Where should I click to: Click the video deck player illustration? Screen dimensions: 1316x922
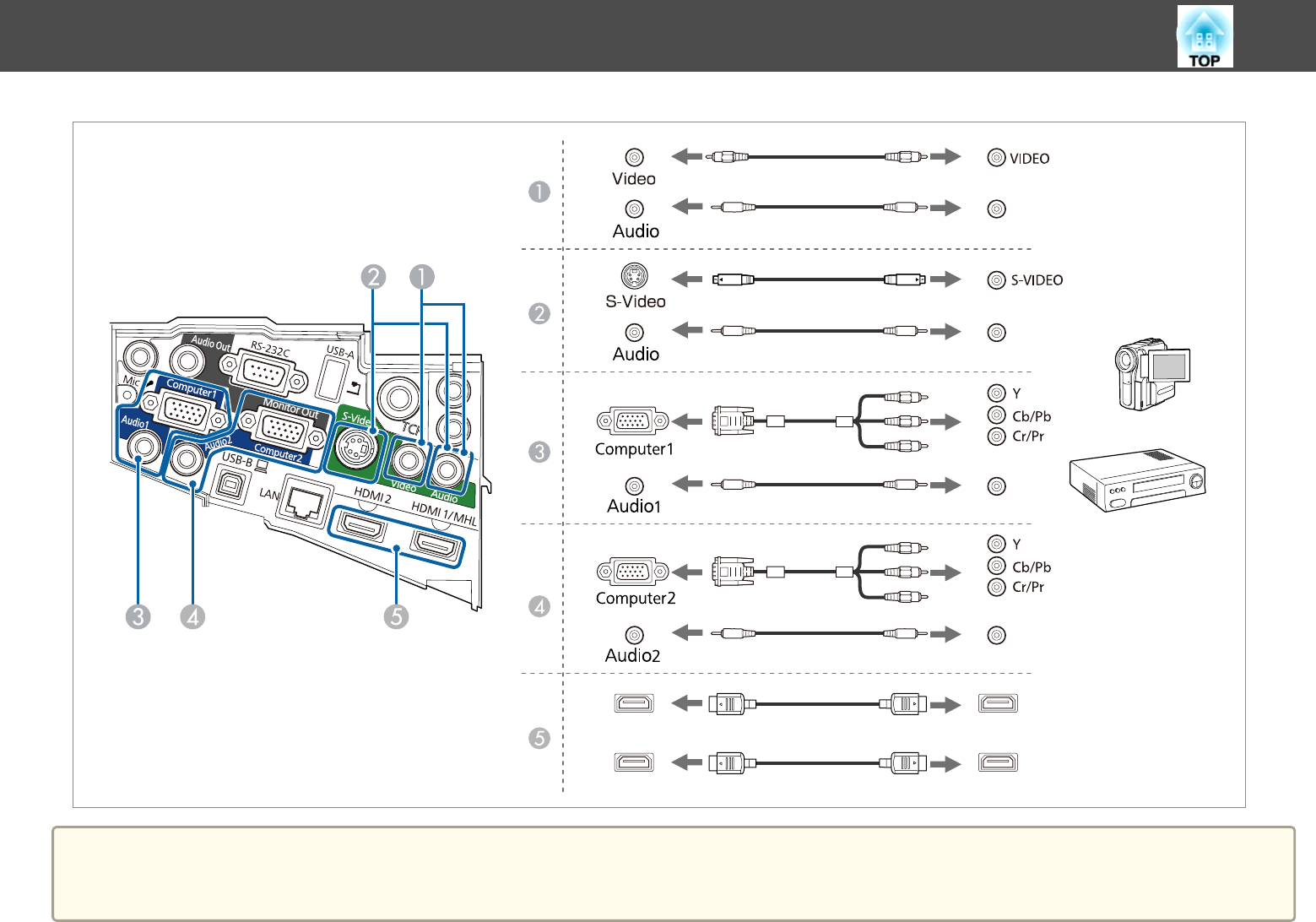click(1138, 480)
